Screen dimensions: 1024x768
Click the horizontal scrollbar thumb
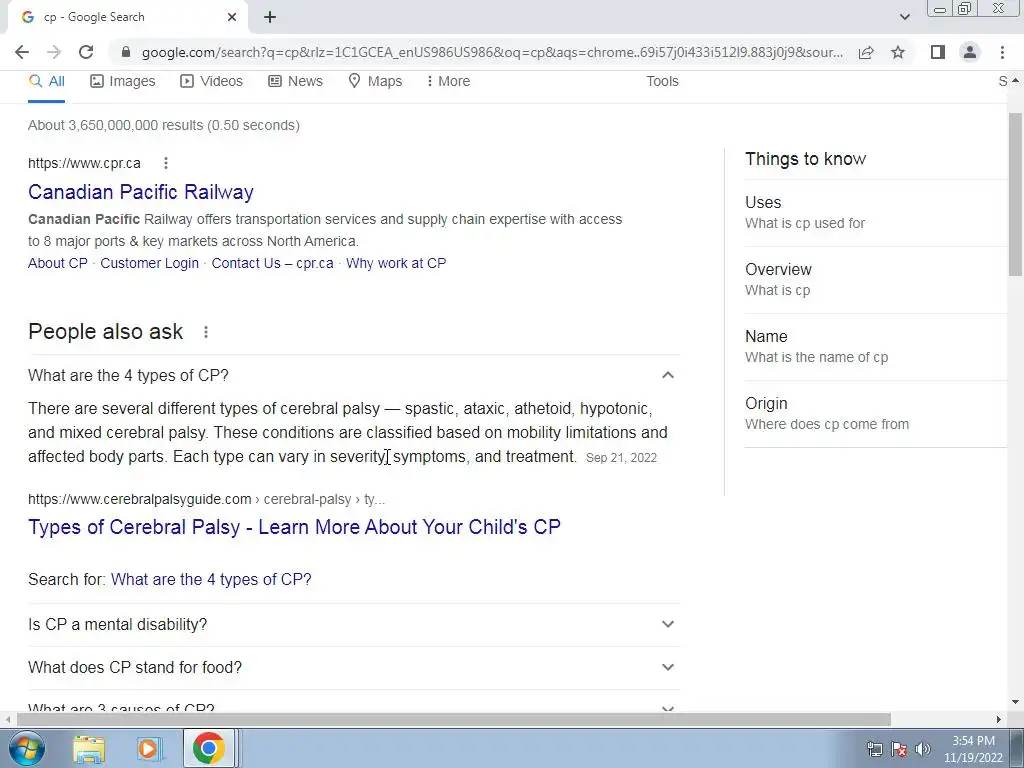(453, 719)
